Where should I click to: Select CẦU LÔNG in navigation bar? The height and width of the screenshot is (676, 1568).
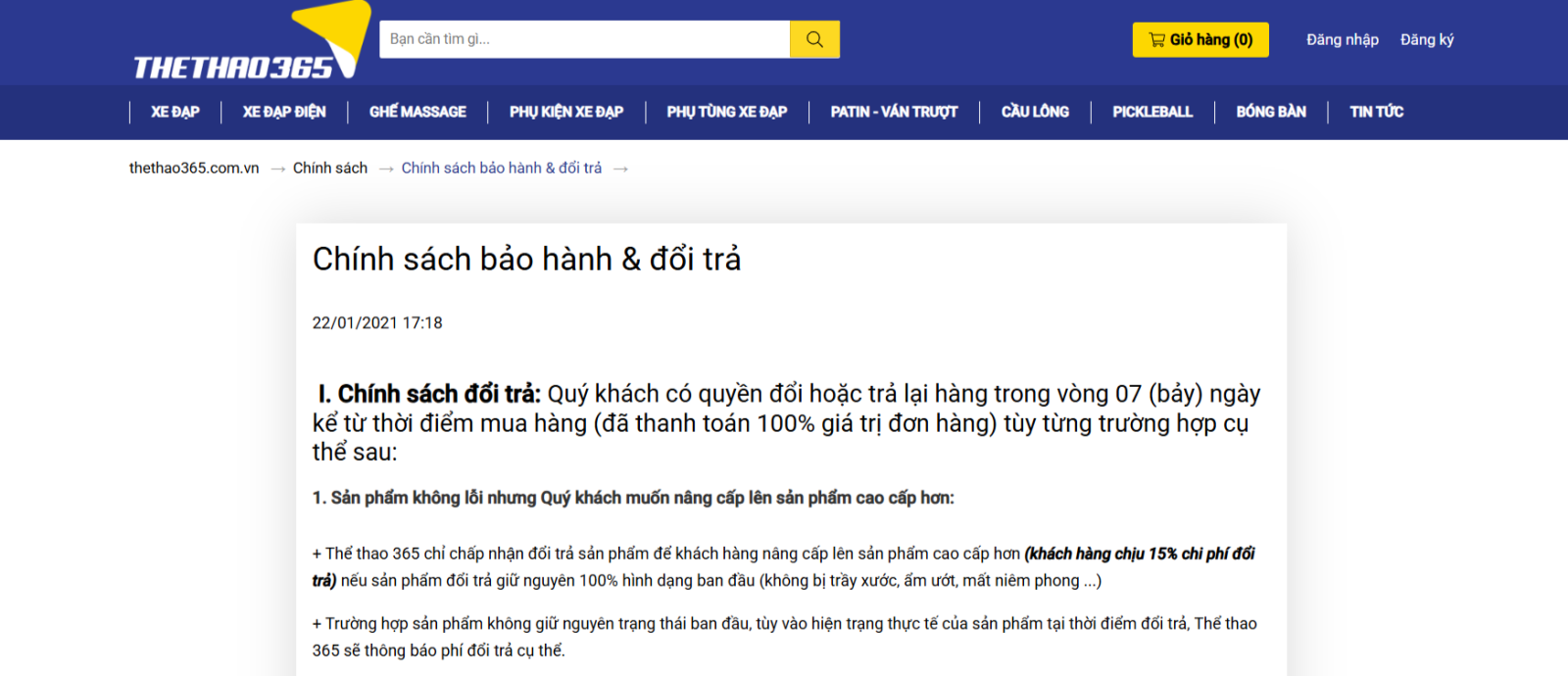point(1035,112)
